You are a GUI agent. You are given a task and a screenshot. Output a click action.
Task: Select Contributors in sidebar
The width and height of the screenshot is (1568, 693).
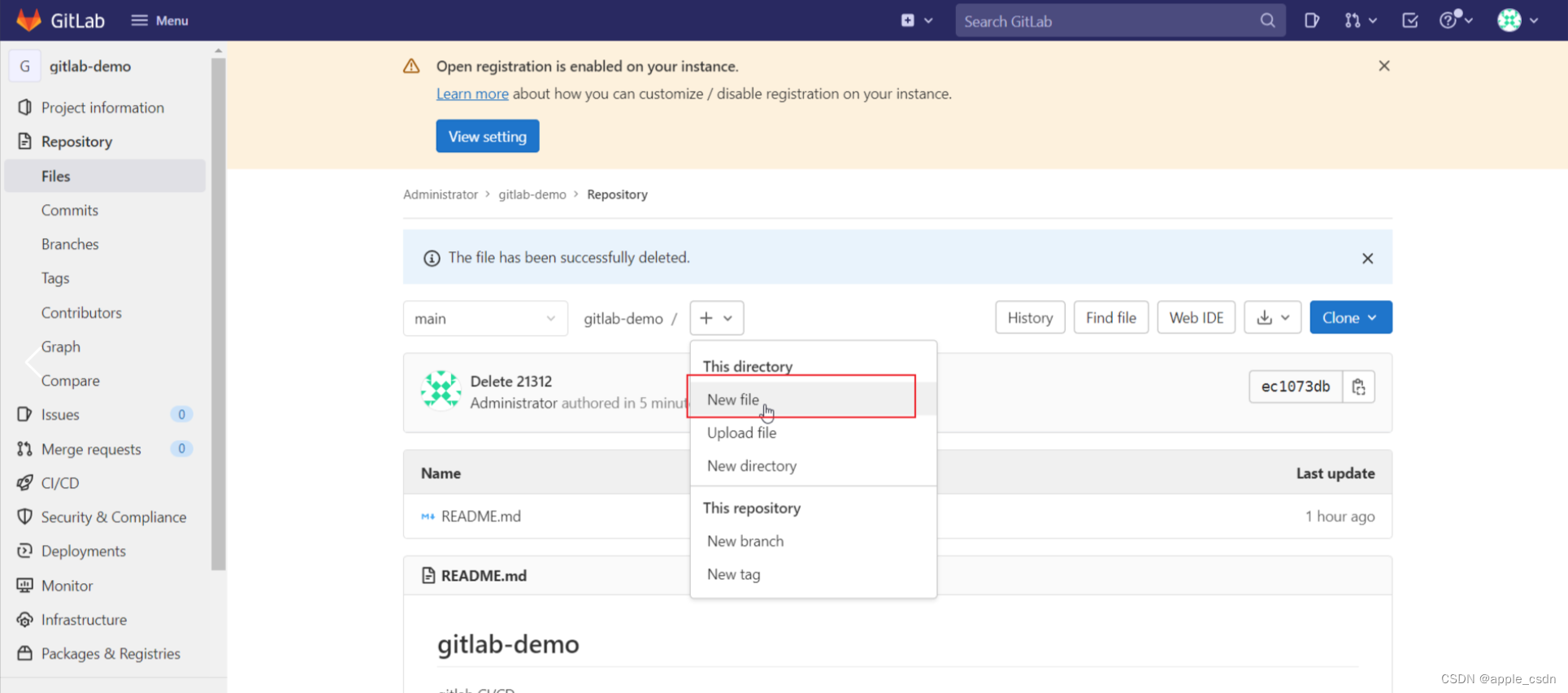(81, 312)
